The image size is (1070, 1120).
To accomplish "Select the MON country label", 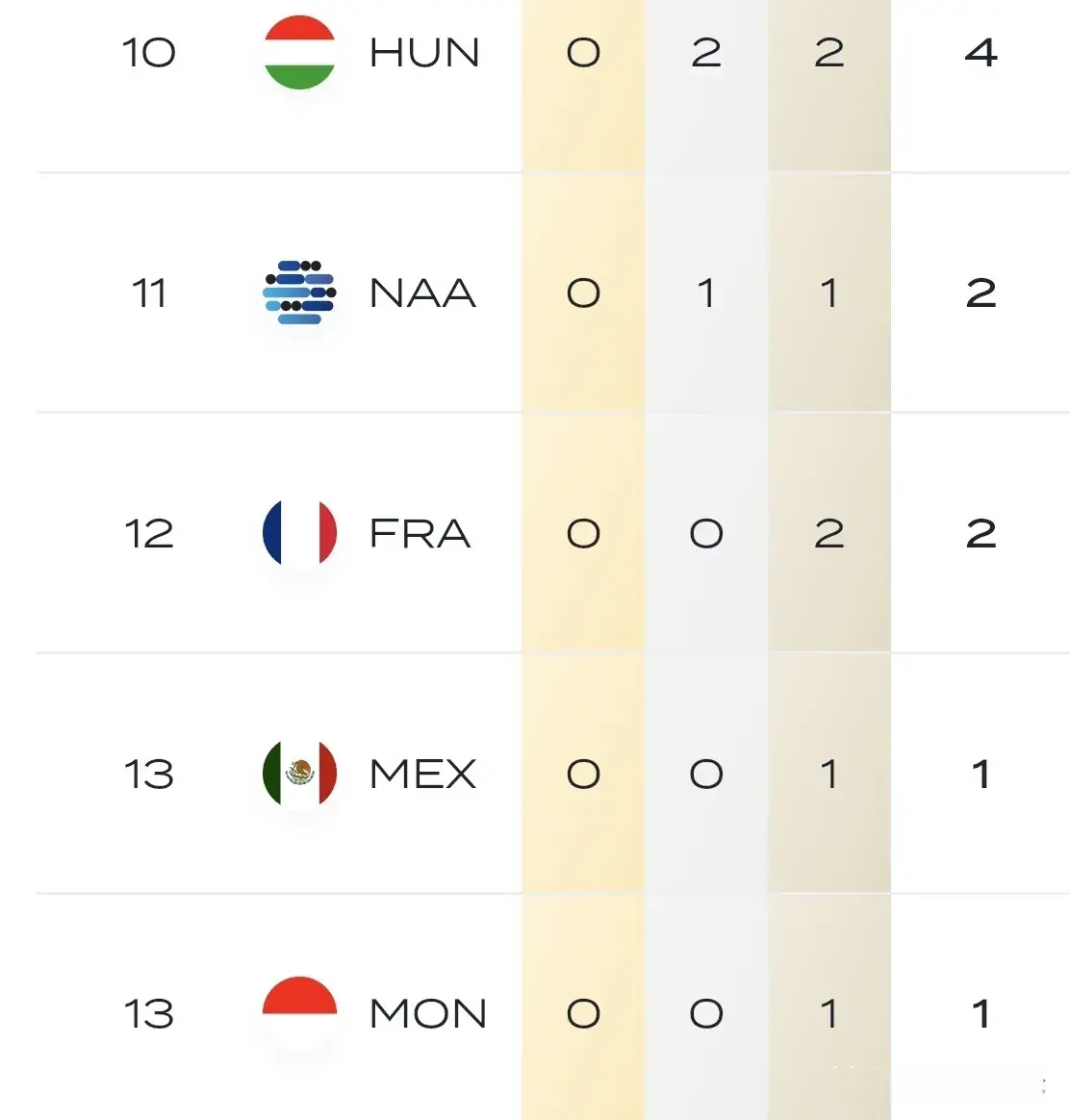I will coord(428,1014).
